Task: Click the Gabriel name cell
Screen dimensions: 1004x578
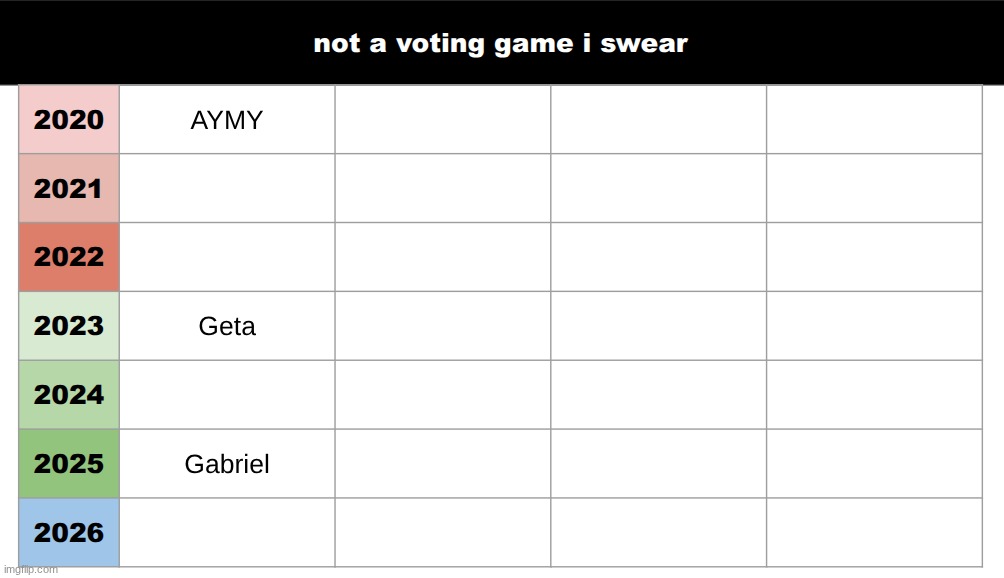Action: [227, 464]
